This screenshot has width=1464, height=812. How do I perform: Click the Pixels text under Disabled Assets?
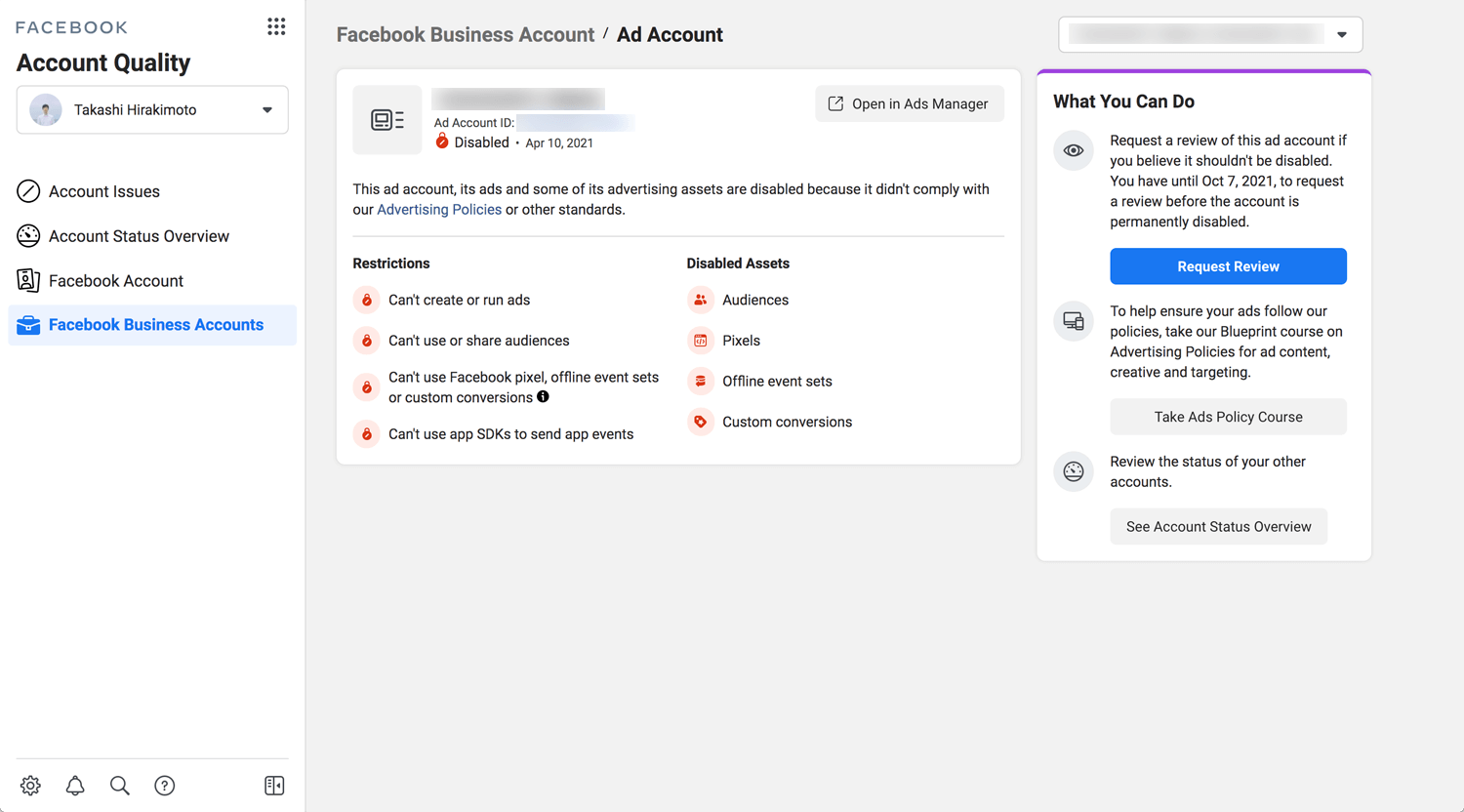coord(741,341)
